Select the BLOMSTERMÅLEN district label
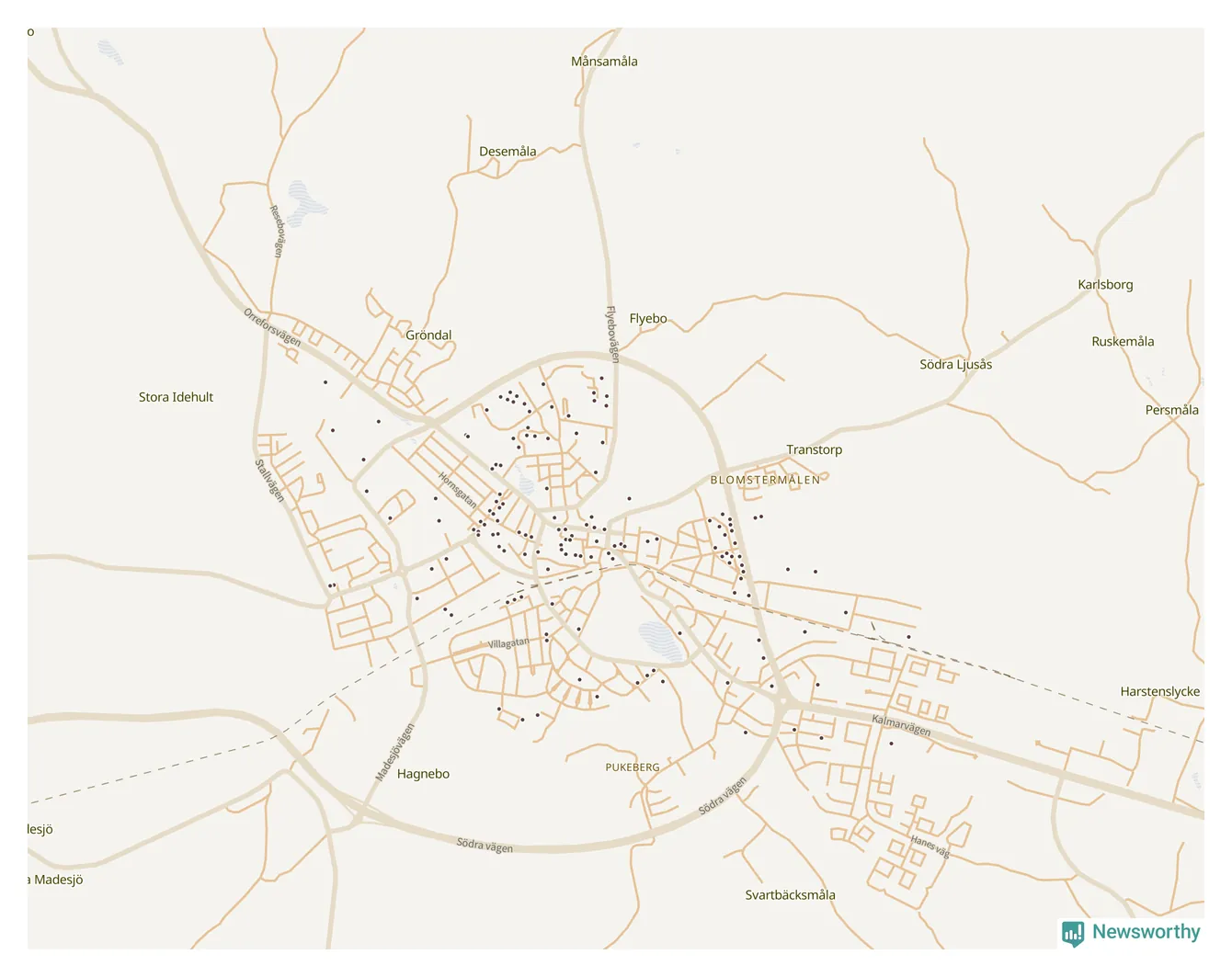The width and height of the screenshot is (1232, 977). [x=765, y=480]
